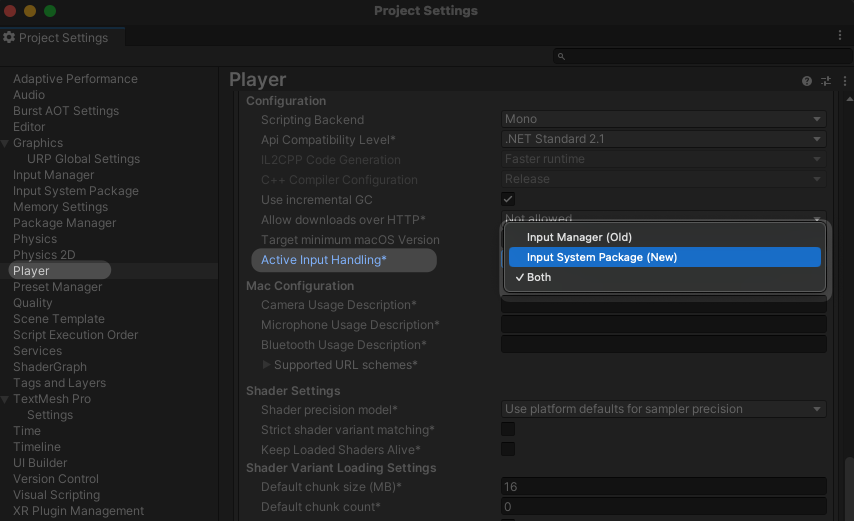854x521 pixels.
Task: Open Package Manager settings
Action: pos(64,223)
